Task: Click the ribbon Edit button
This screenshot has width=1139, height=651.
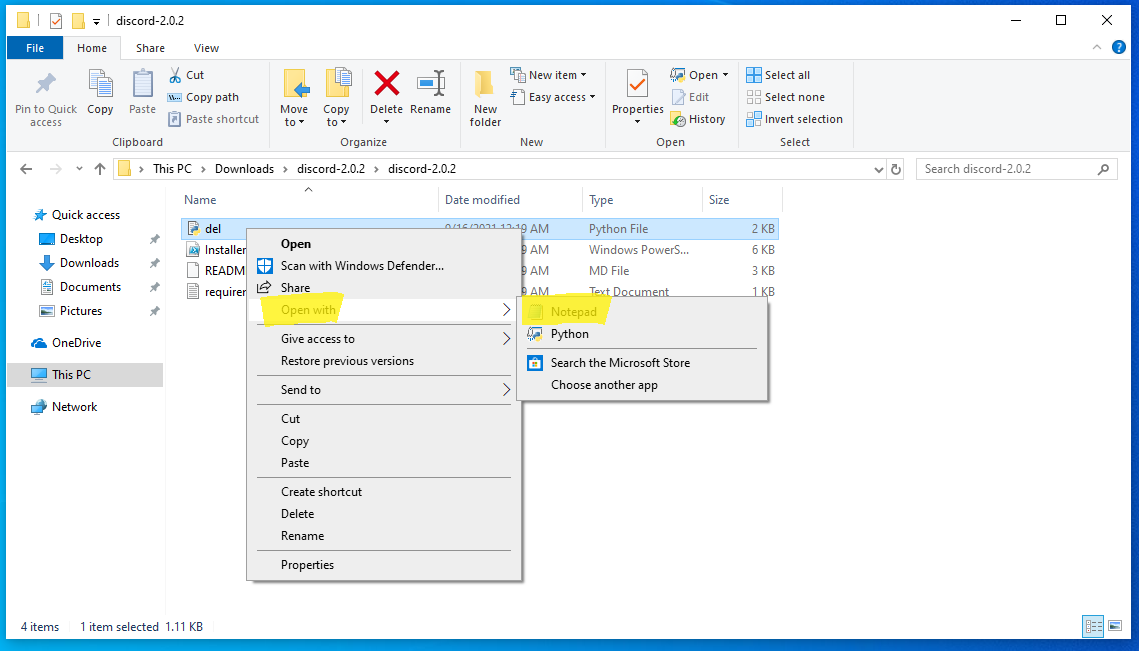Action: [x=691, y=97]
